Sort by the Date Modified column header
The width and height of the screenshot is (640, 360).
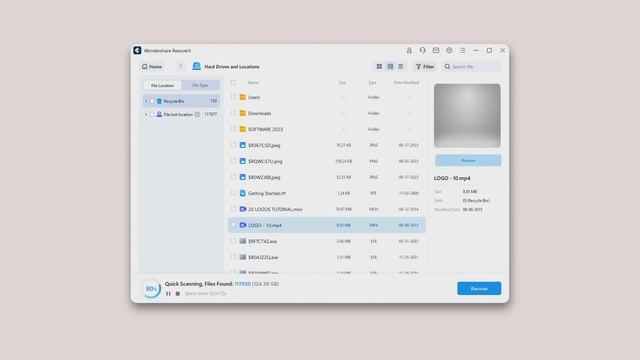407,82
